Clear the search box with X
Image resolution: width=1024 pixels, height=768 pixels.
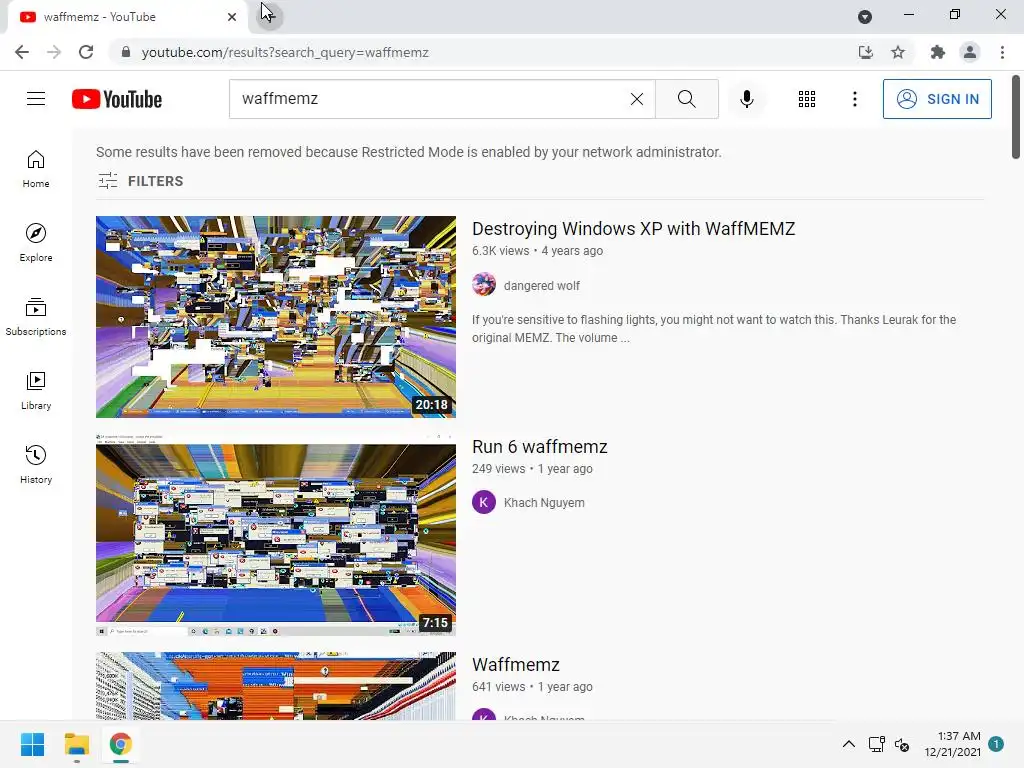tap(637, 99)
